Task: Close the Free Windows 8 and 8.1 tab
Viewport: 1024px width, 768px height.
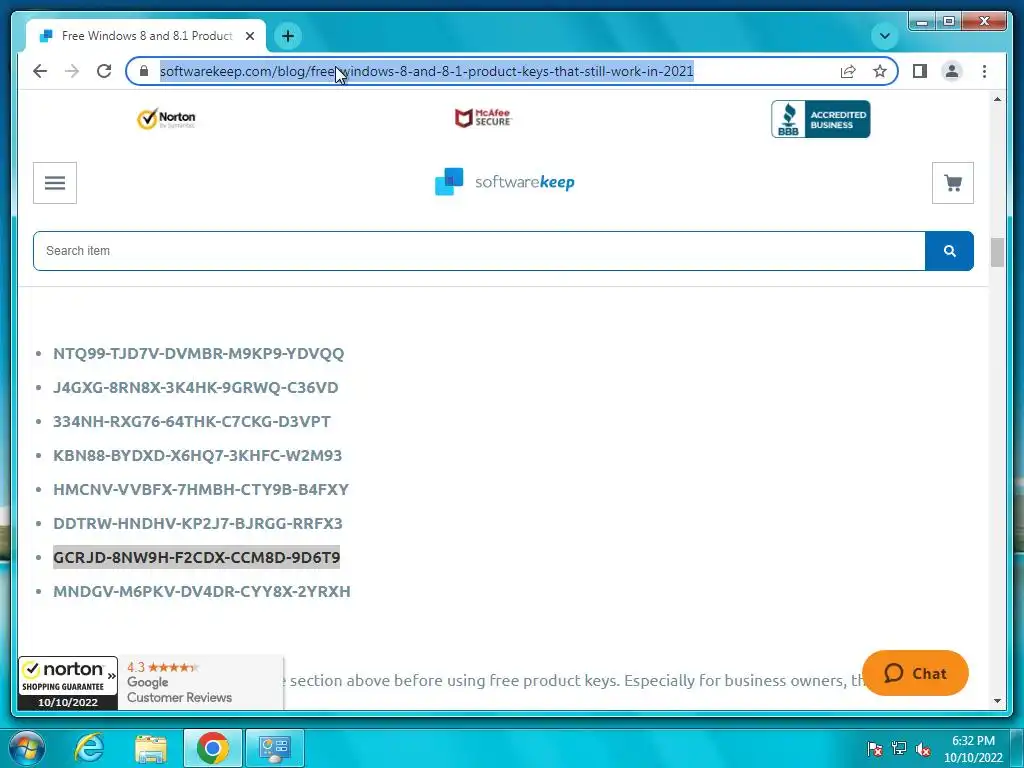Action: pyautogui.click(x=249, y=36)
